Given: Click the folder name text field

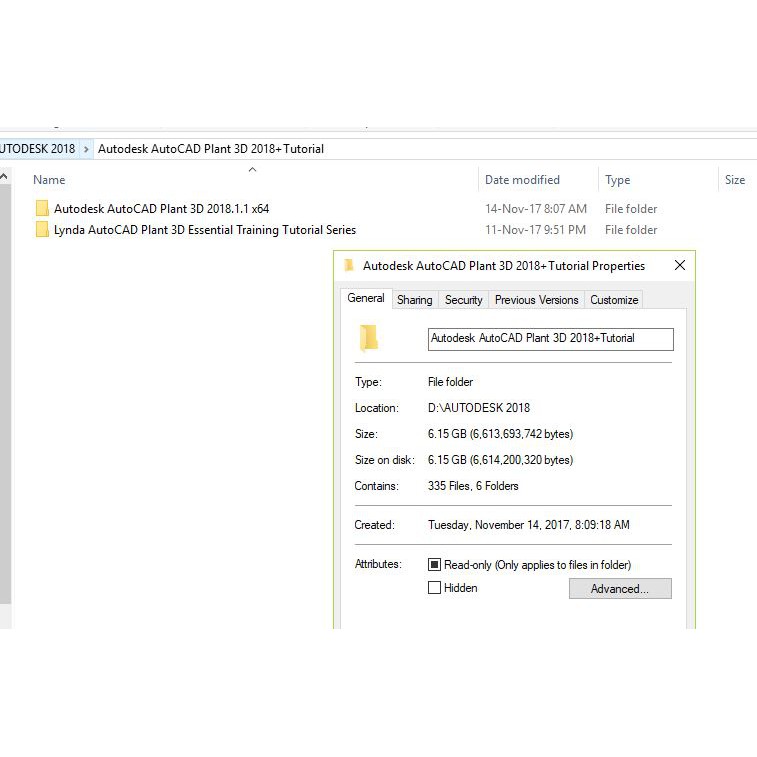Looking at the screenshot, I should [550, 339].
